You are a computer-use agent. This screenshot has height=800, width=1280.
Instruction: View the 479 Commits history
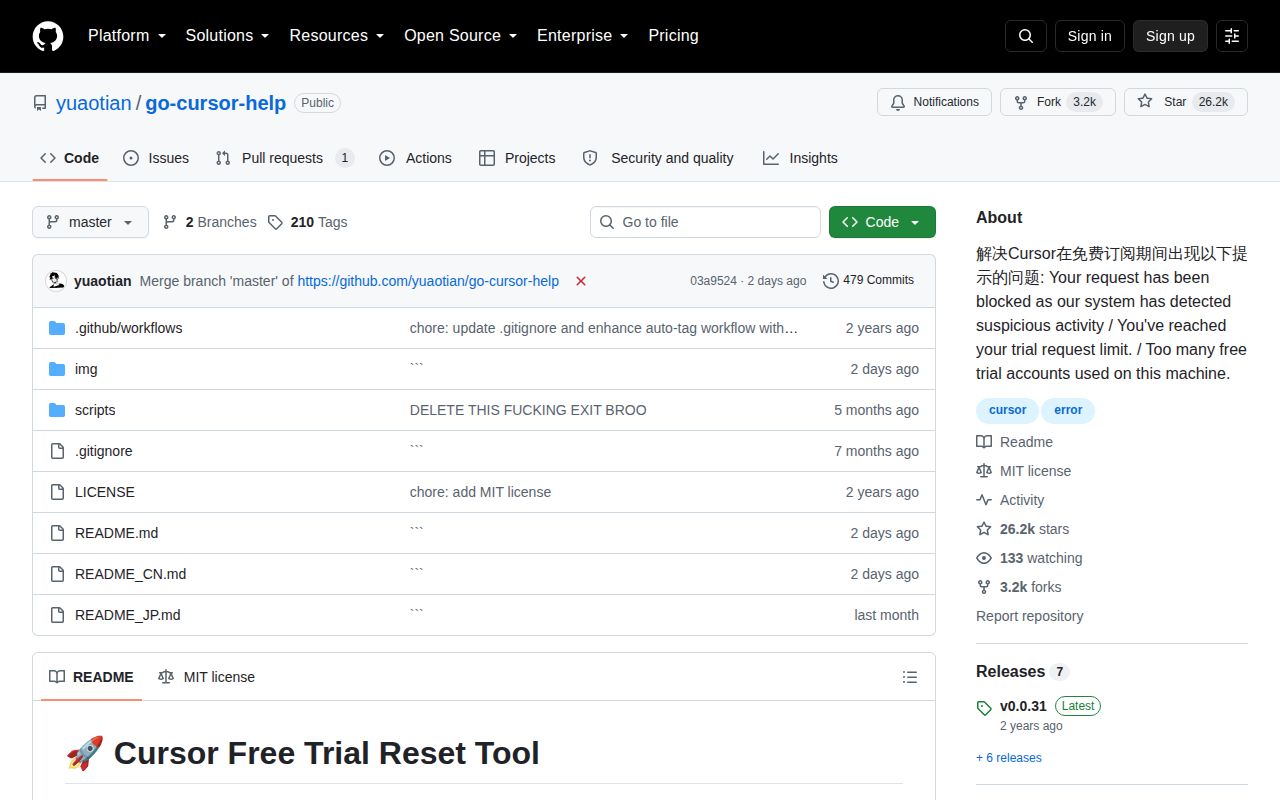tap(868, 281)
